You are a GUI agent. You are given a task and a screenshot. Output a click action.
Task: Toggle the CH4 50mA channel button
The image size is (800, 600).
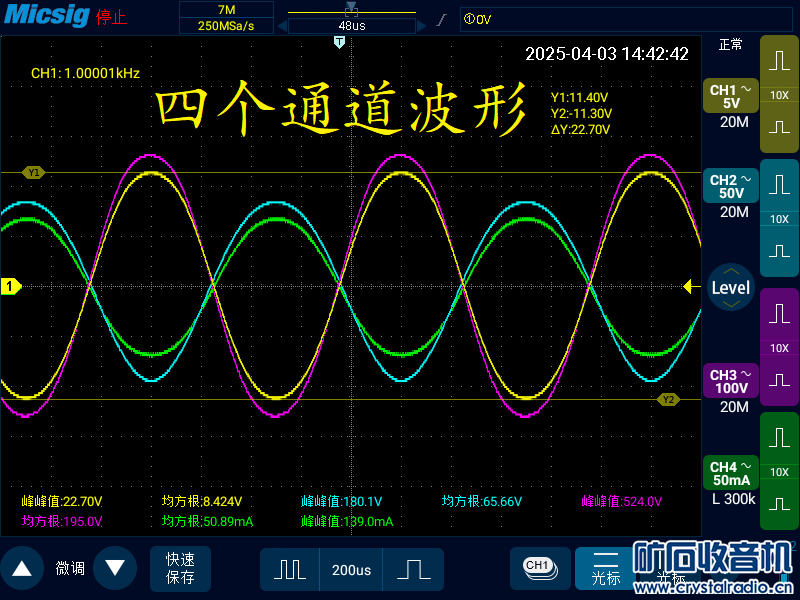coord(731,473)
